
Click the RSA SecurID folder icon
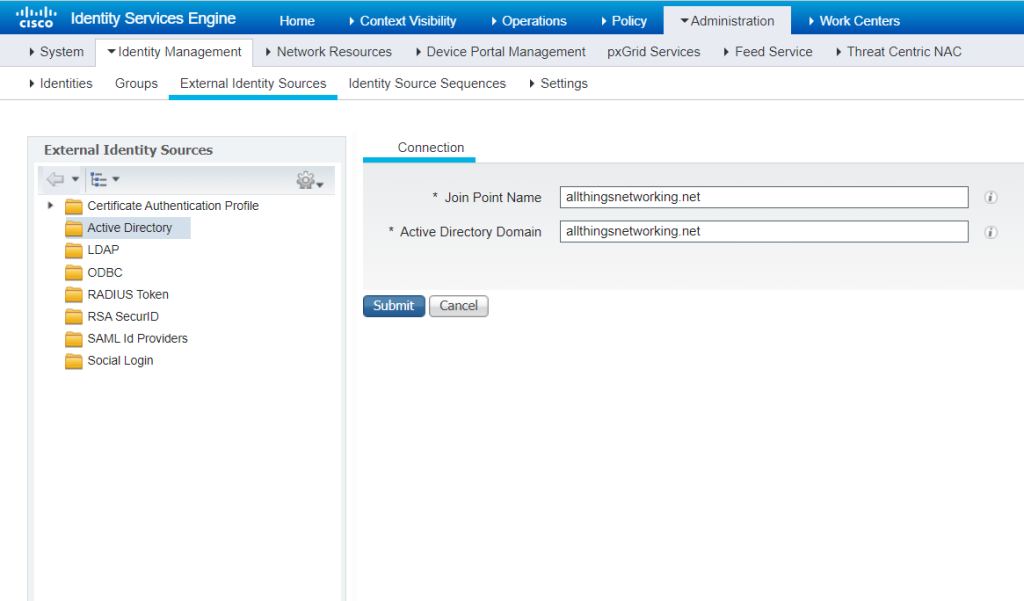tap(74, 317)
